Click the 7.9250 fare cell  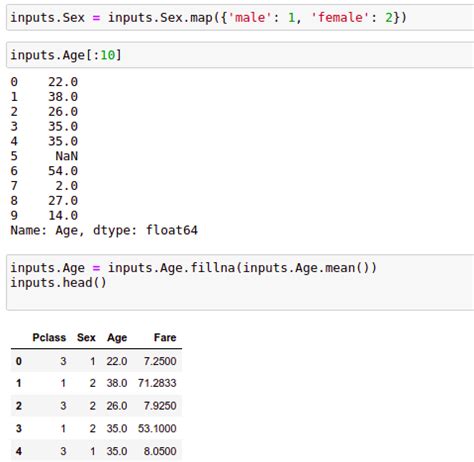160,406
